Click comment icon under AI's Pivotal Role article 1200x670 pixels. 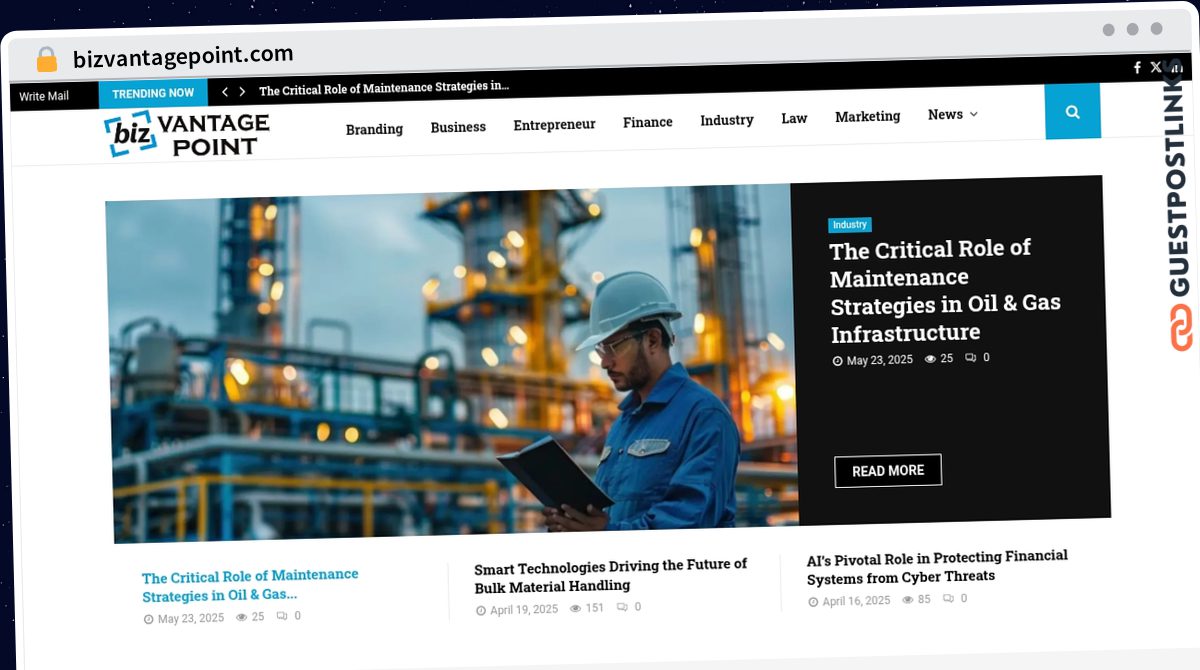pos(948,599)
